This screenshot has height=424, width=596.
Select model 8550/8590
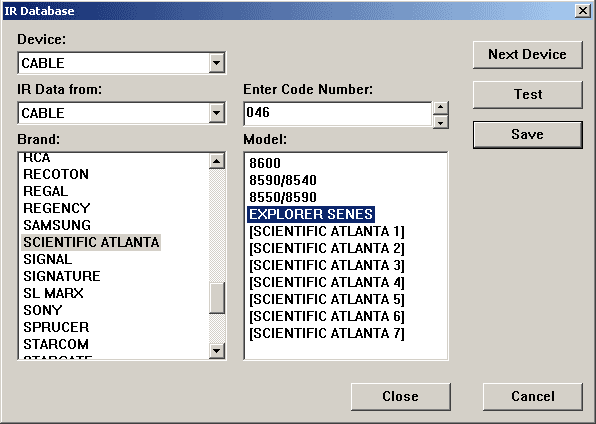pos(283,197)
